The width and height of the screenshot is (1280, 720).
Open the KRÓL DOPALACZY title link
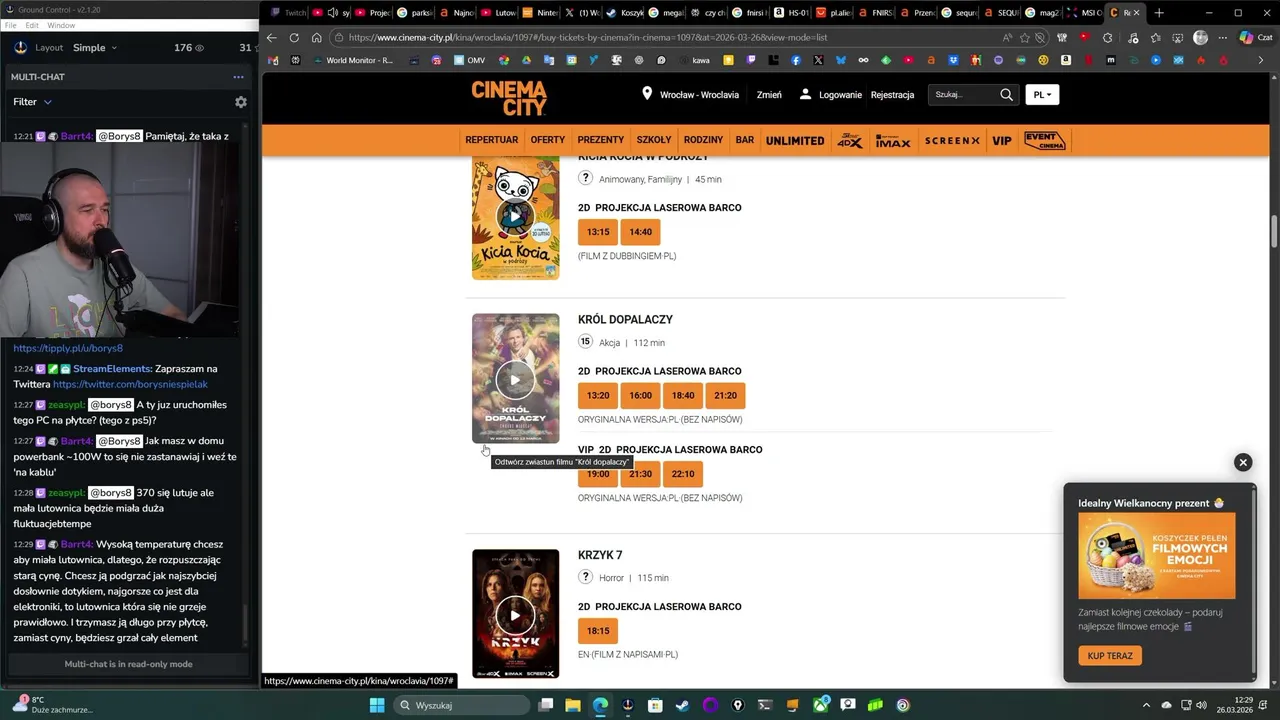point(625,320)
